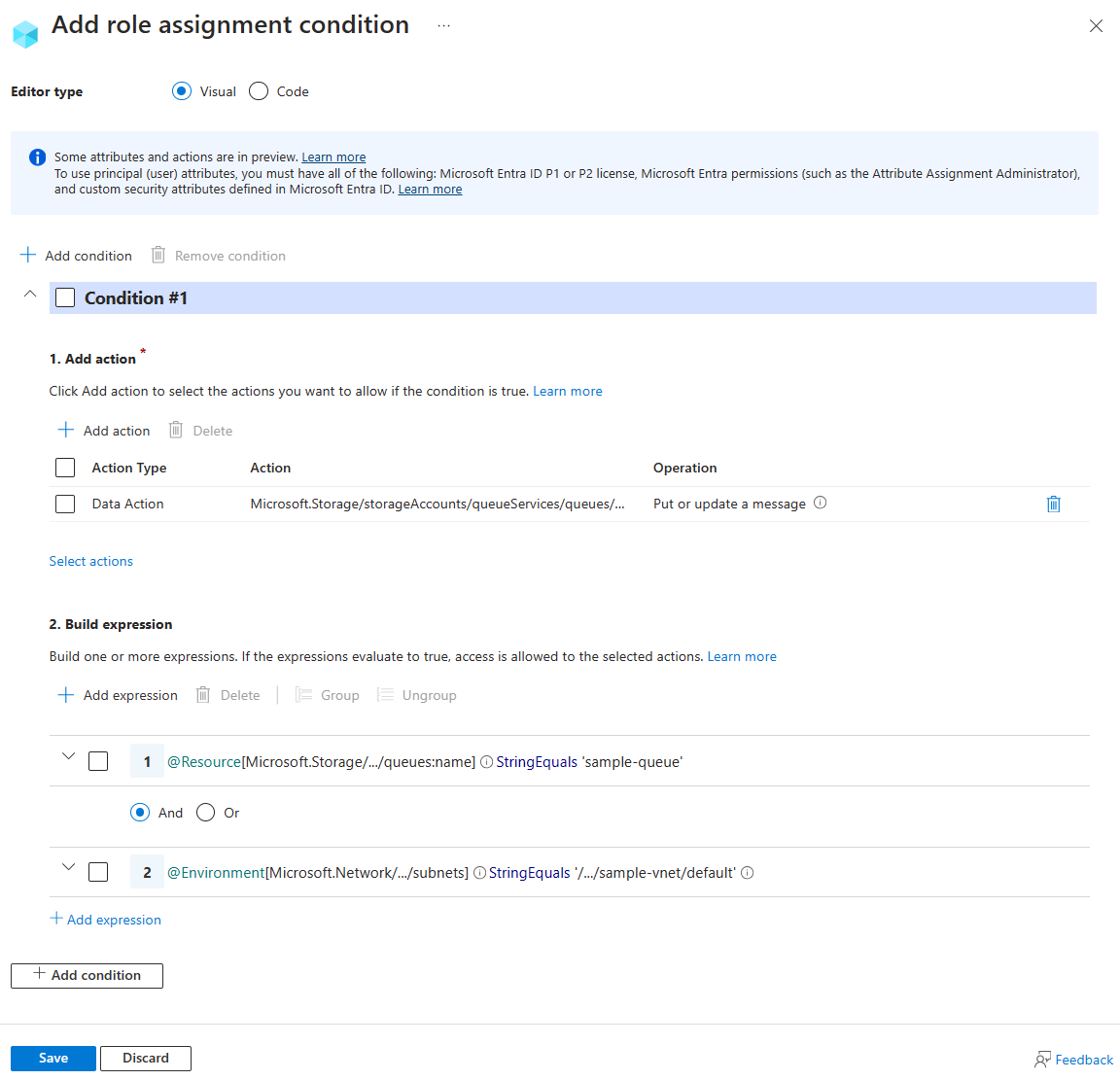Open the more options ellipsis beside the title
The image size is (1120, 1080).
[x=443, y=25]
